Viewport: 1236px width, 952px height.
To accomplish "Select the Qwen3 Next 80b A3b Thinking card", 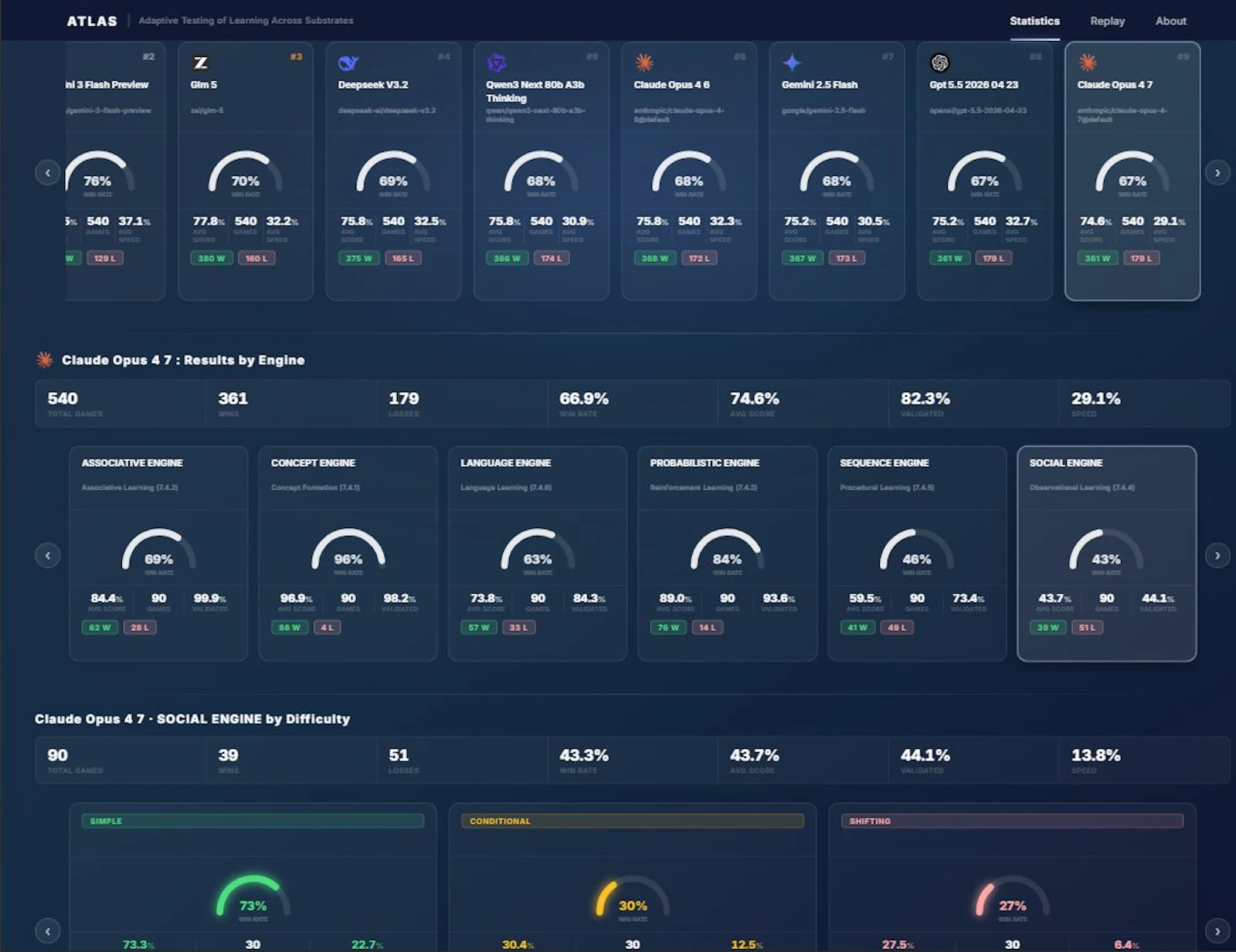I will point(541,171).
